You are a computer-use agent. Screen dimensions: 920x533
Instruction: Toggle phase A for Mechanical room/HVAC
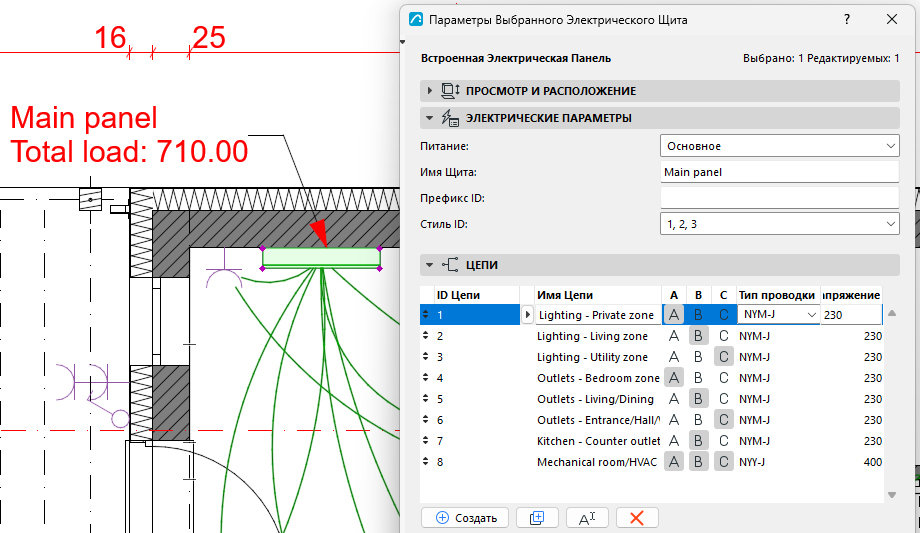[674, 462]
